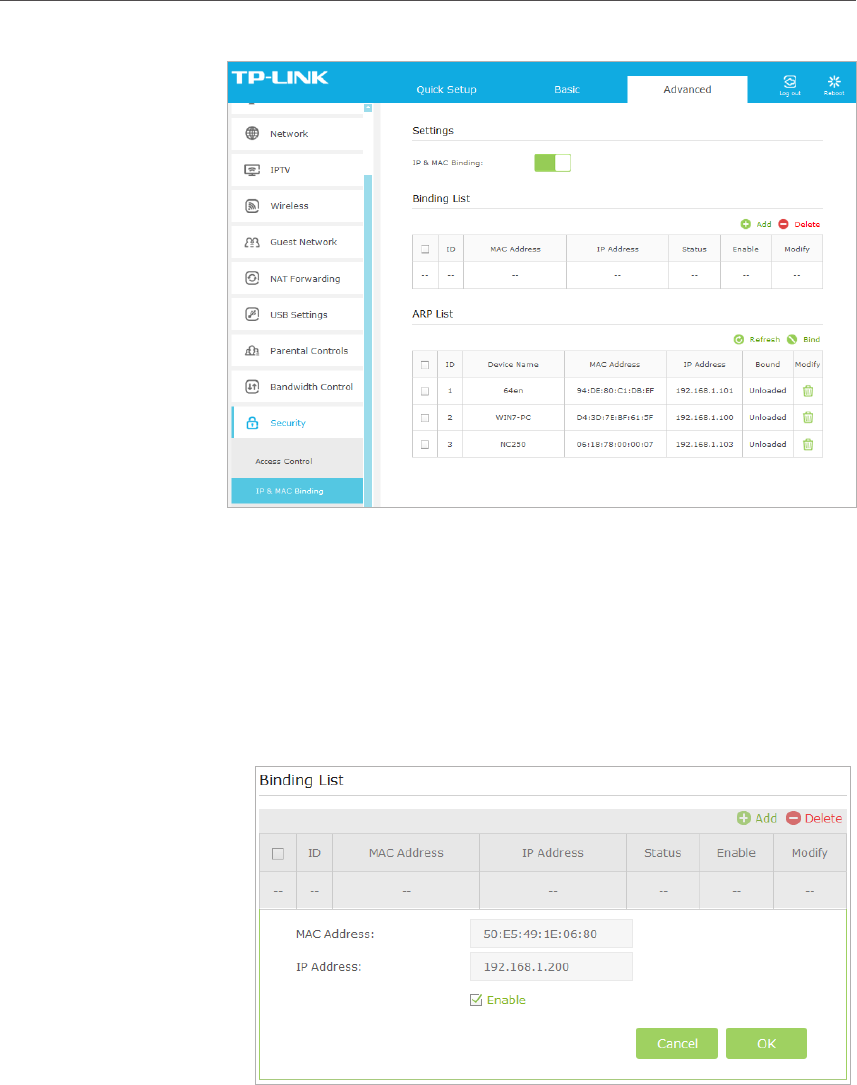This screenshot has width=857, height=1085.
Task: Click IP address 192.168.1.100 cell
Action: coord(704,417)
